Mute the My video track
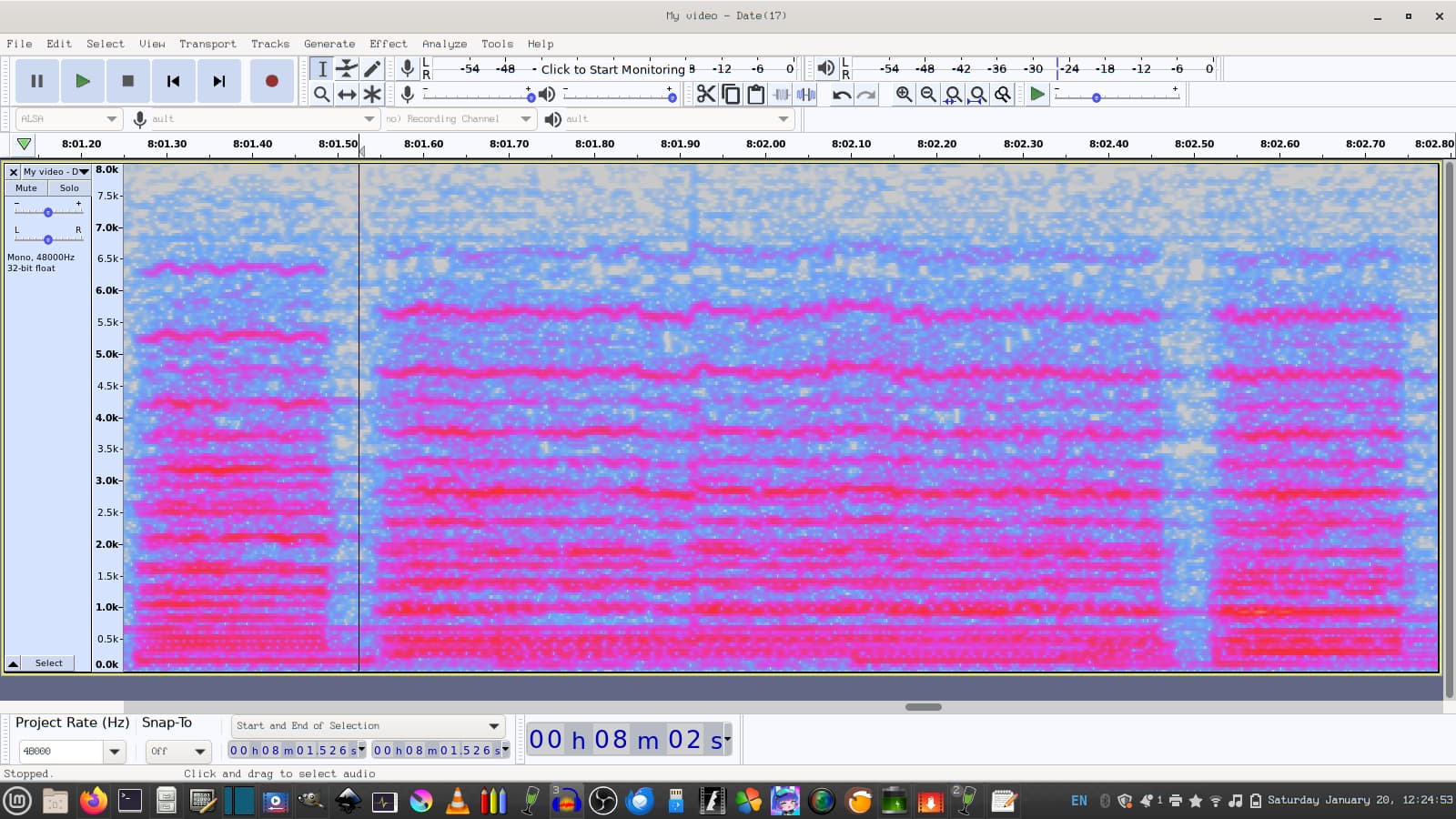The height and width of the screenshot is (819, 1456). coord(25,188)
